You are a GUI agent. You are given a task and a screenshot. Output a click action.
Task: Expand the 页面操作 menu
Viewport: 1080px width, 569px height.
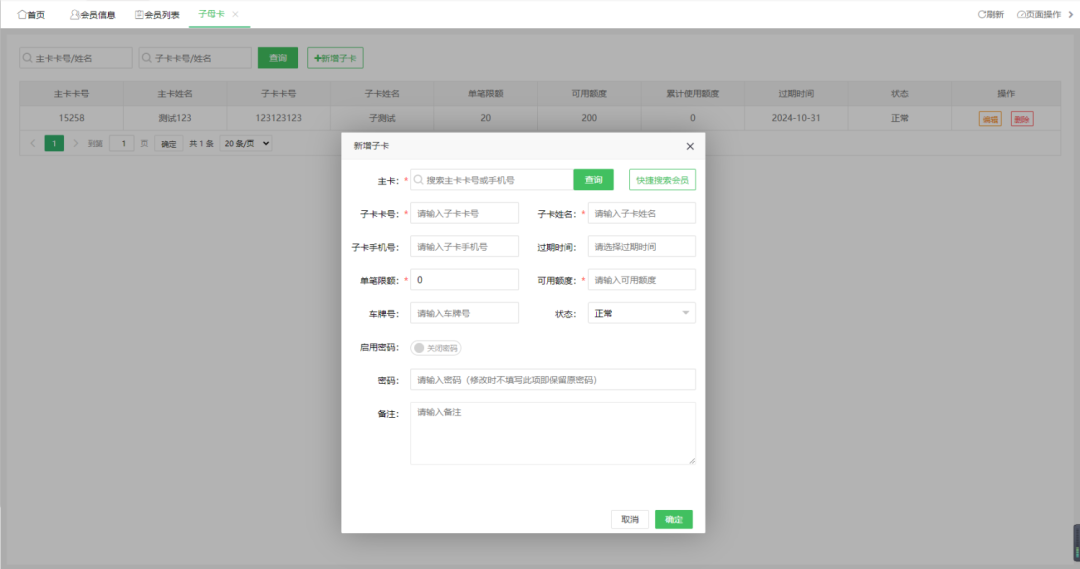[x=1039, y=15]
